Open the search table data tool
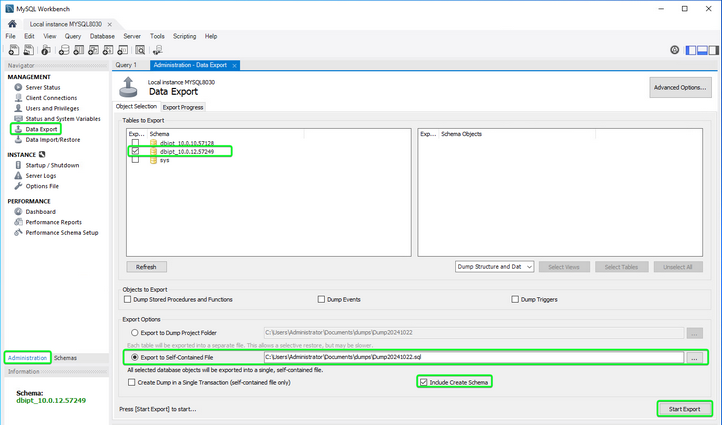The height and width of the screenshot is (425, 722). [140, 50]
